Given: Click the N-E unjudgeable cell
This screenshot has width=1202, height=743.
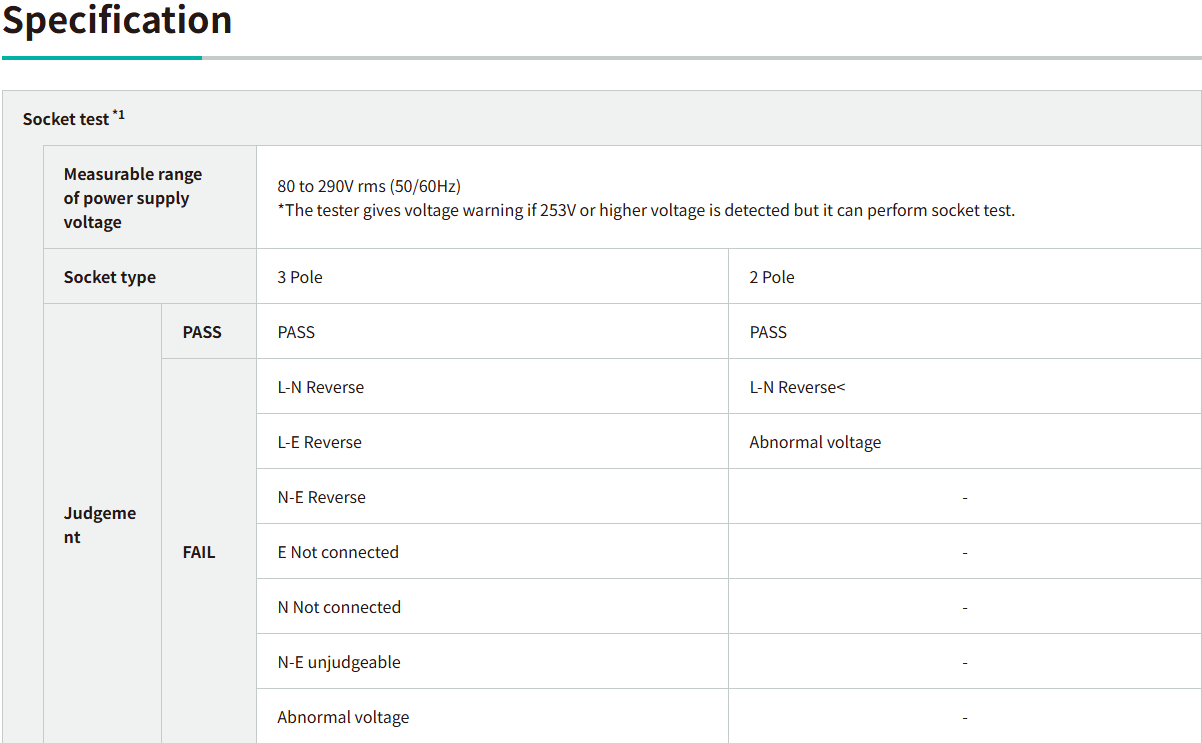Looking at the screenshot, I should pyautogui.click(x=339, y=662).
